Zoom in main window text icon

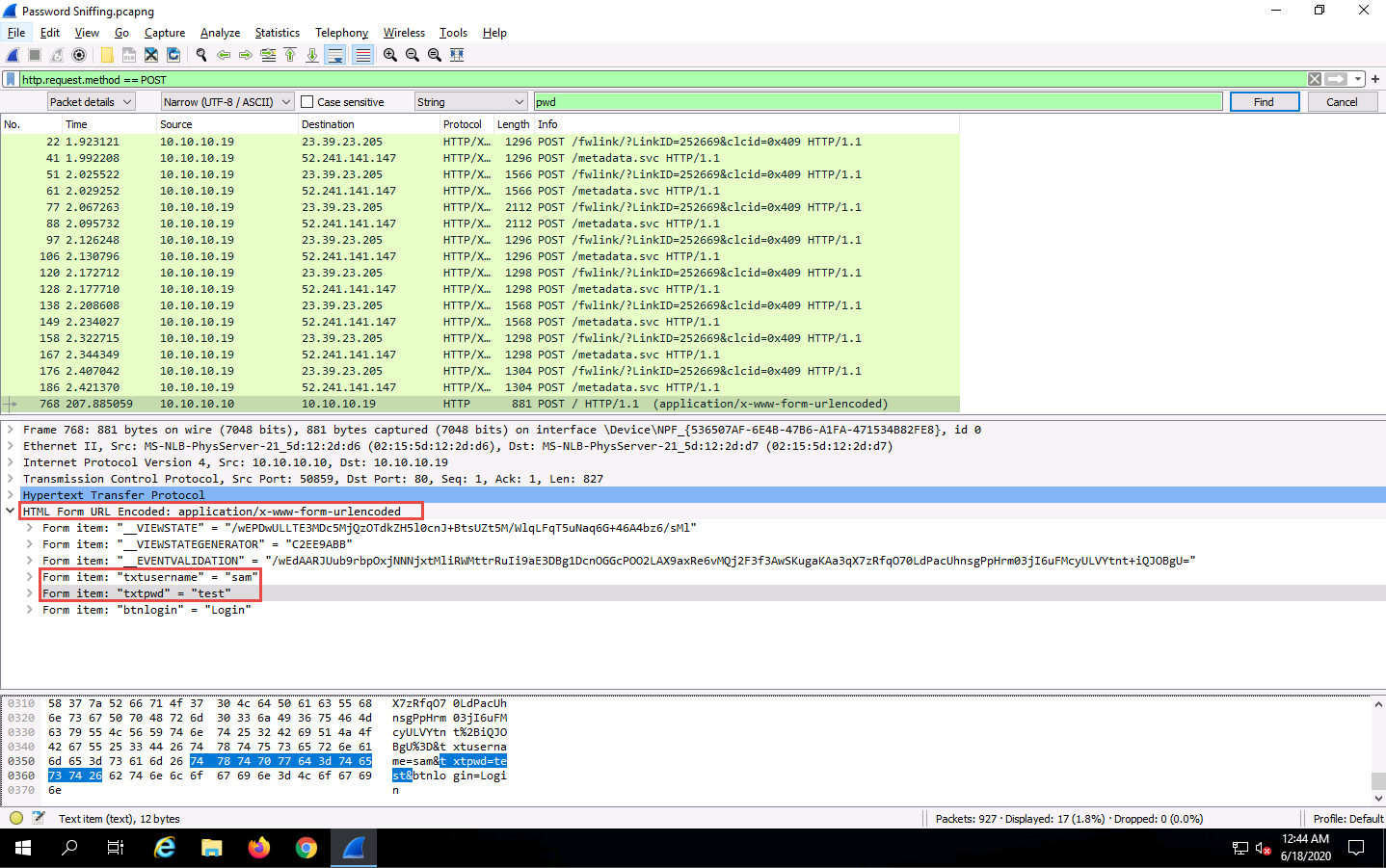click(389, 55)
